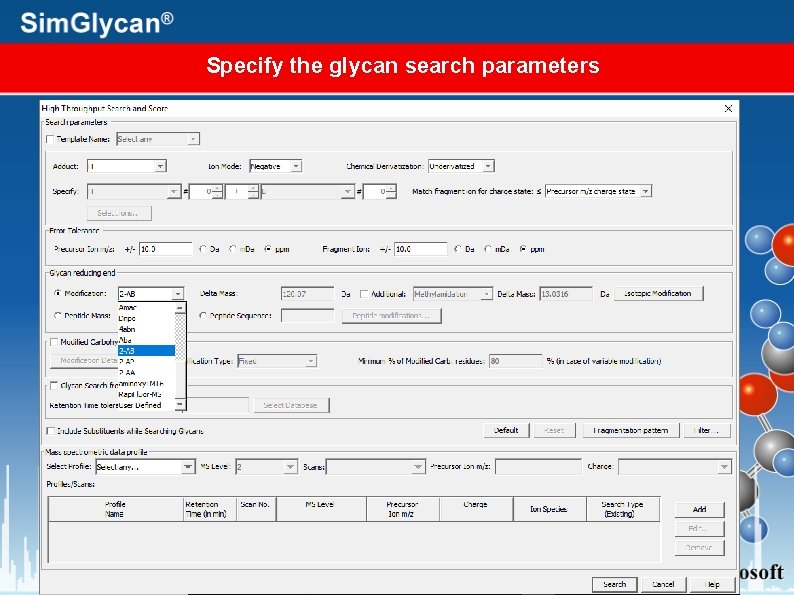Screen dimensions: 794x595
Task: Select the Peptide Mass radio button
Action: pos(58,315)
